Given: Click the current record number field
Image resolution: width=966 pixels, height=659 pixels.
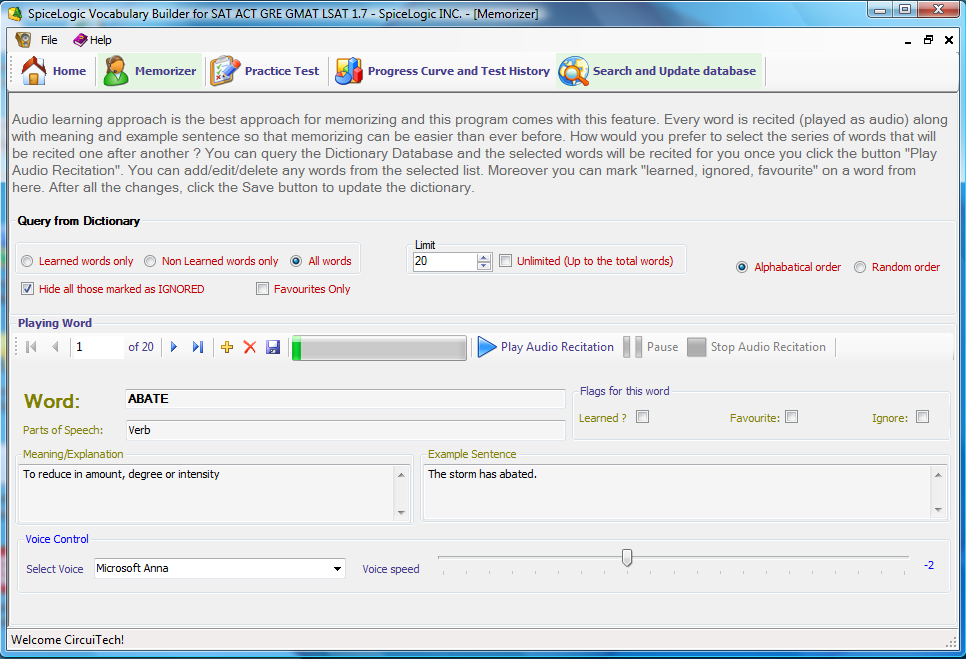Looking at the screenshot, I should pyautogui.click(x=97, y=347).
